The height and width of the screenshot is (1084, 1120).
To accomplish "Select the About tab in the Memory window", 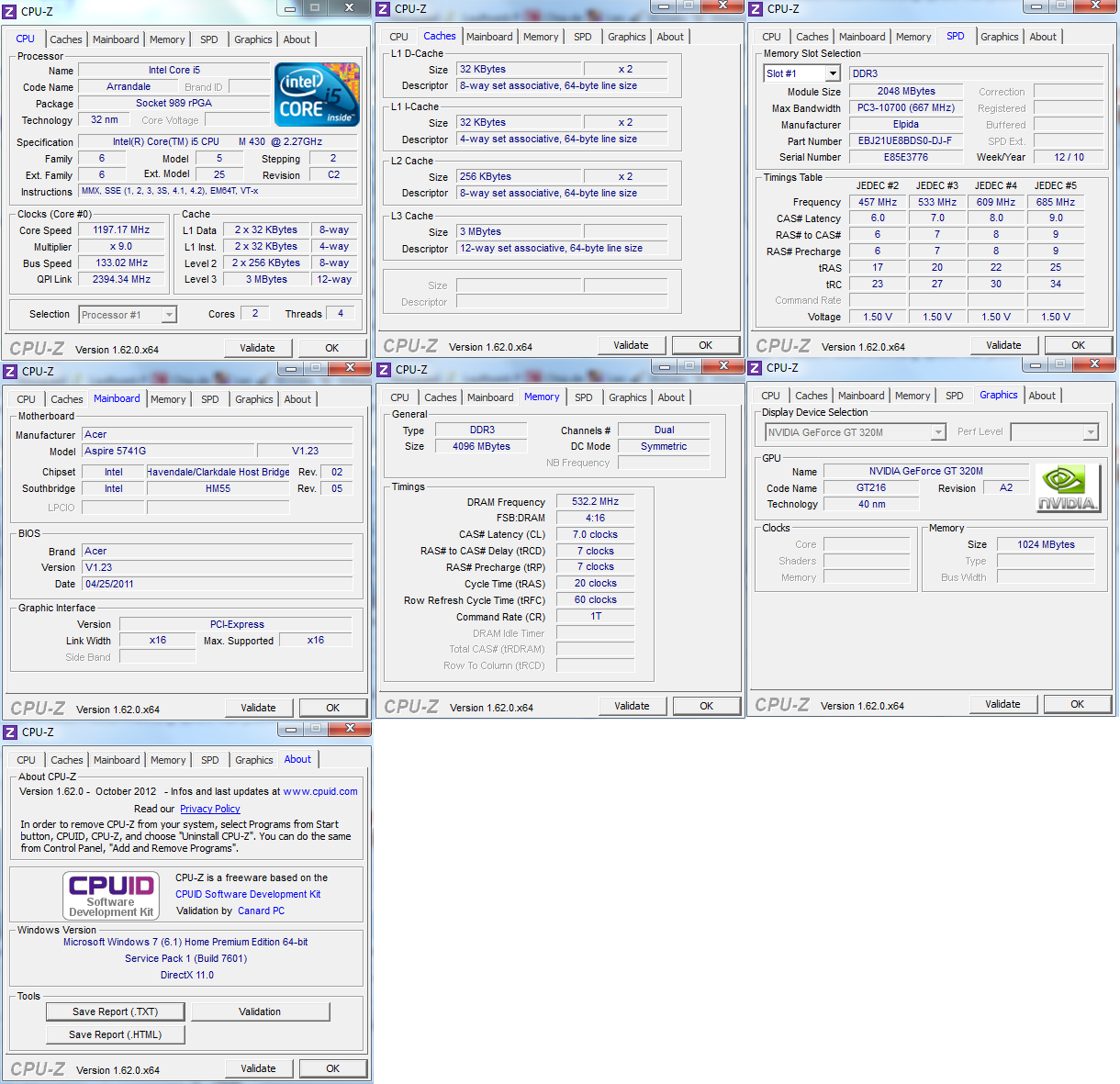I will 671,397.
